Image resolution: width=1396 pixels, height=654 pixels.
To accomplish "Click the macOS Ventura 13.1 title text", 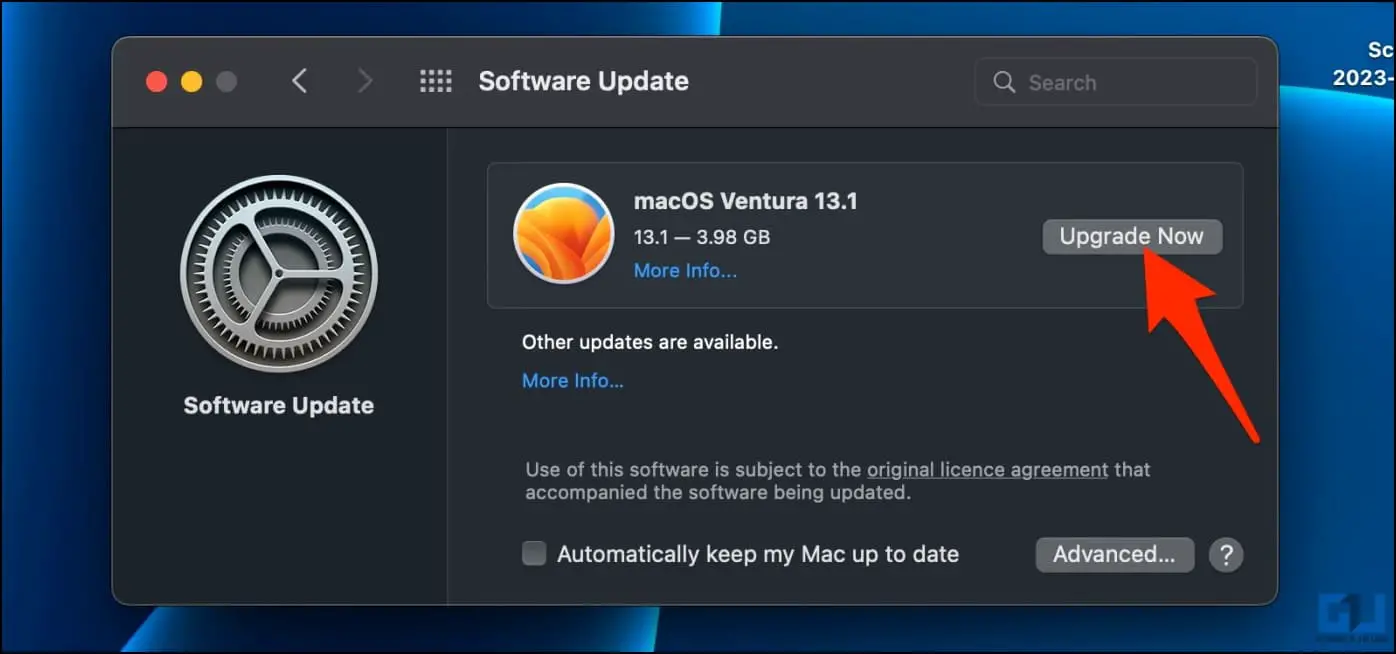I will (x=746, y=201).
